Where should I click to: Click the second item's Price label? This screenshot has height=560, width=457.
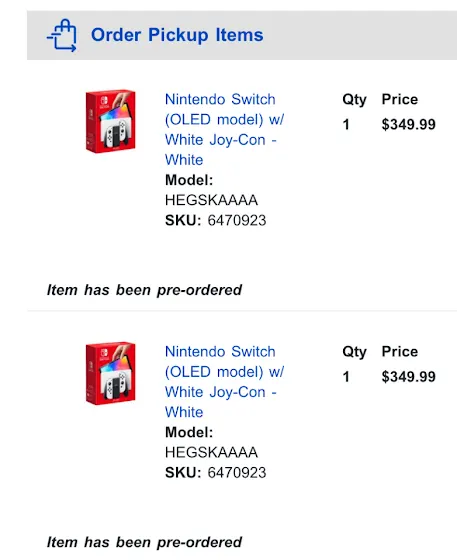[x=400, y=351]
